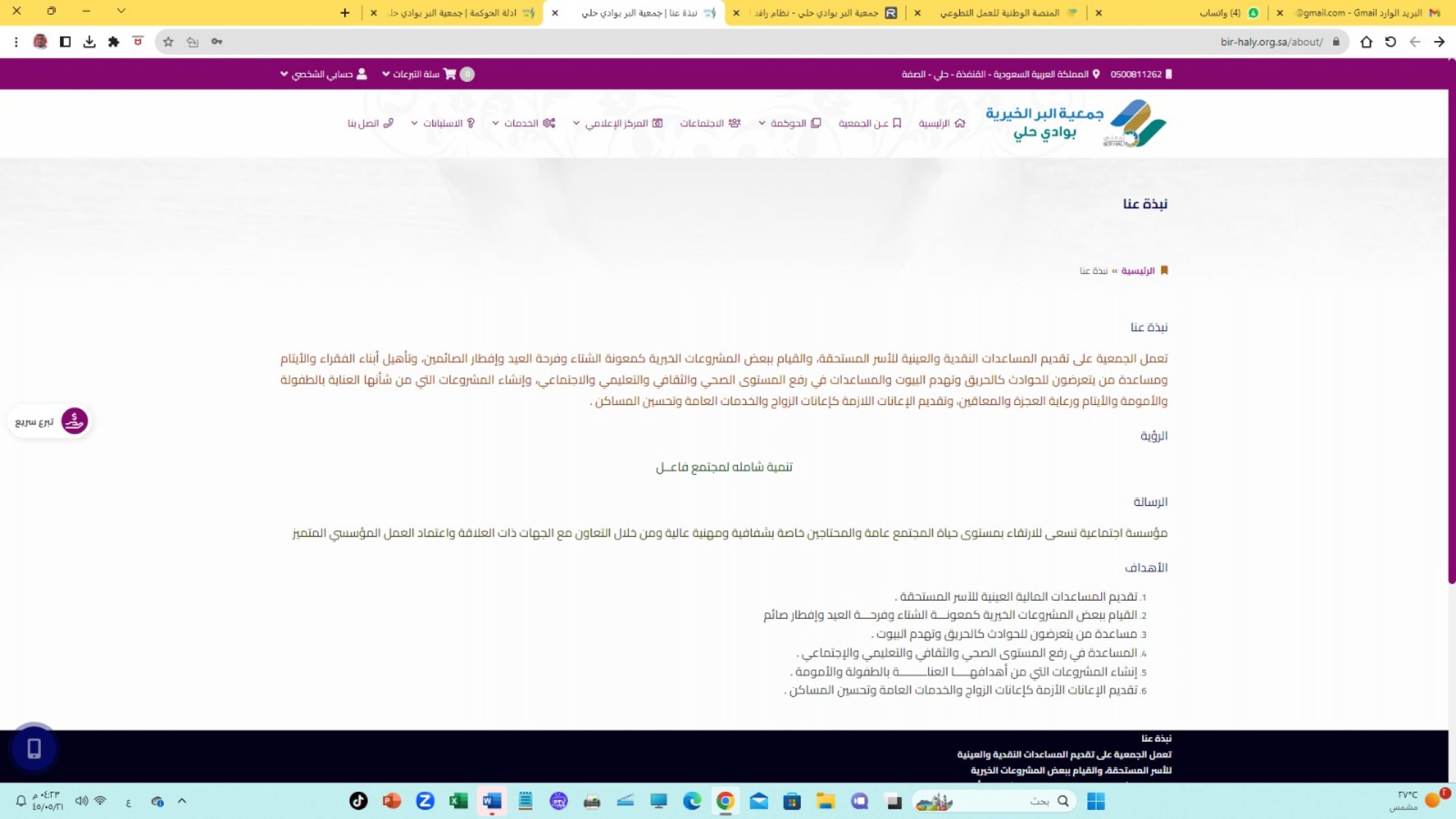The width and height of the screenshot is (1456, 819).
Task: Bookmark this page with the star
Action: pyautogui.click(x=168, y=42)
